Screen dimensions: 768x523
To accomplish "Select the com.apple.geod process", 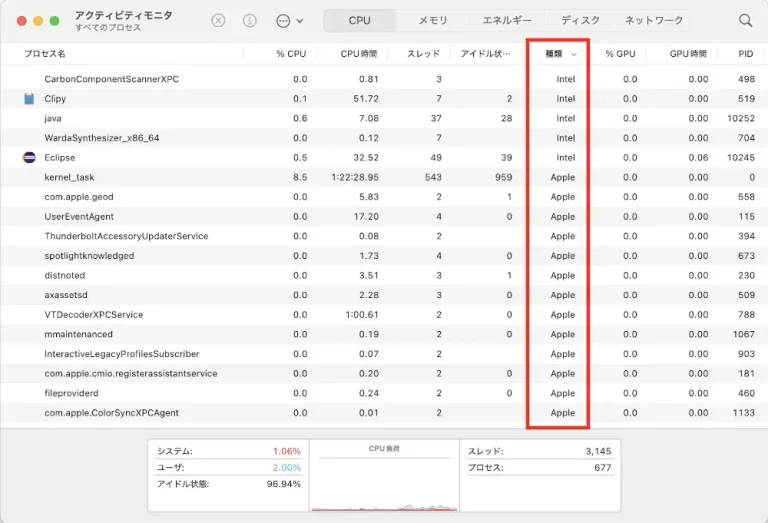I will [x=79, y=197].
